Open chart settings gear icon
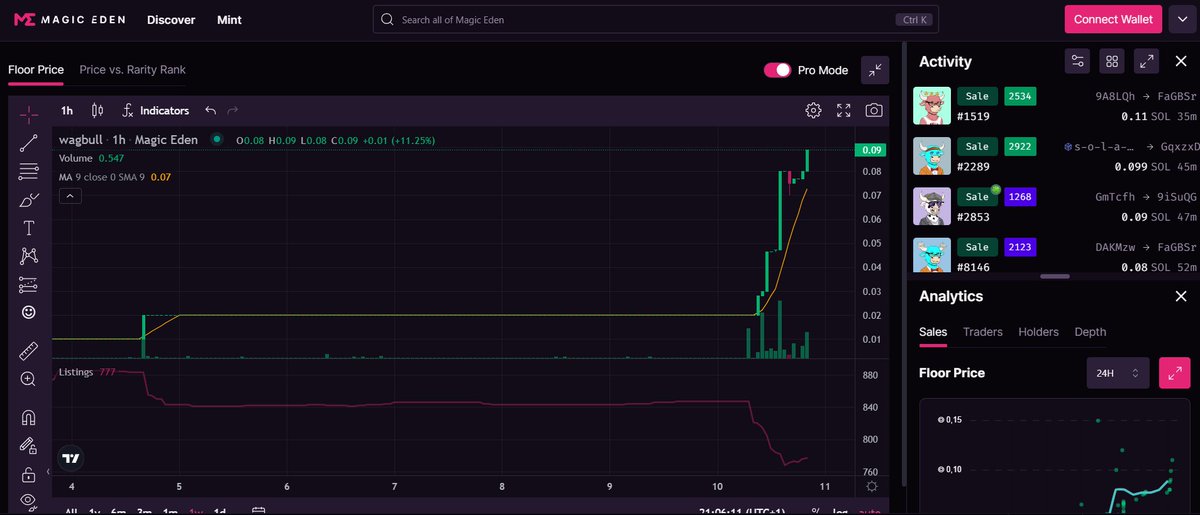Screen dimensions: 1200x515 coord(814,110)
